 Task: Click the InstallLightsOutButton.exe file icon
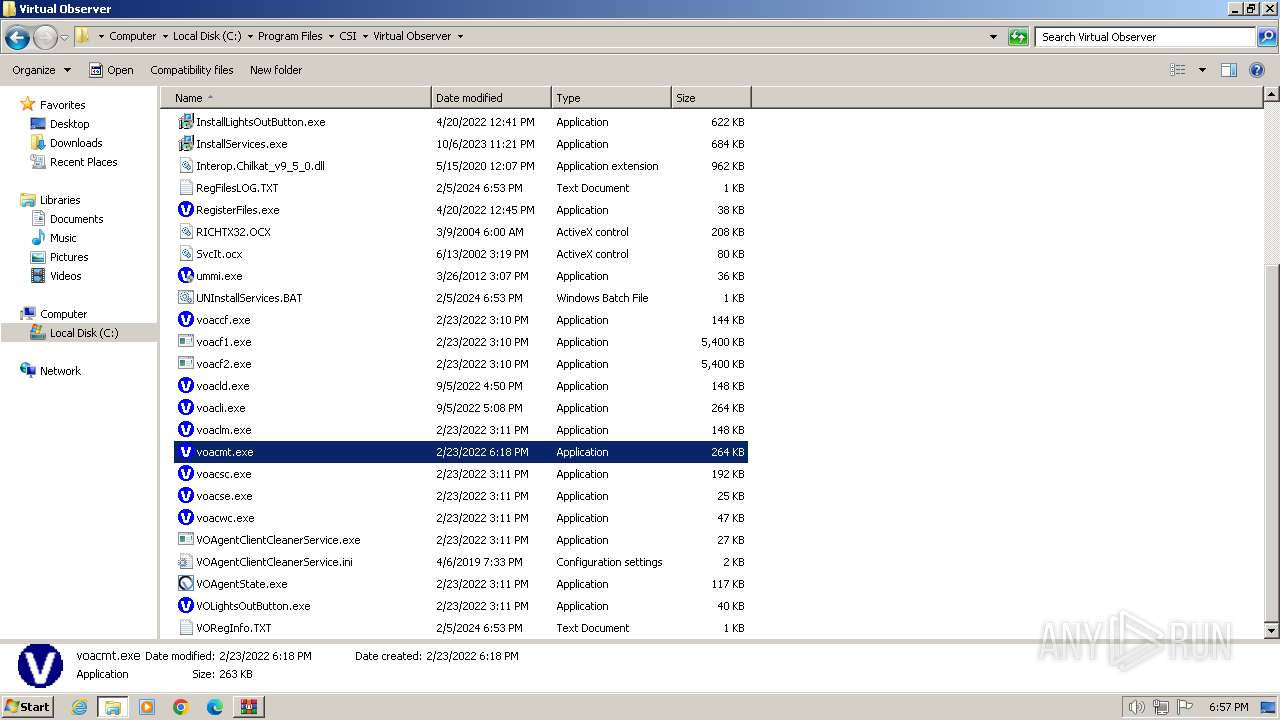point(185,122)
